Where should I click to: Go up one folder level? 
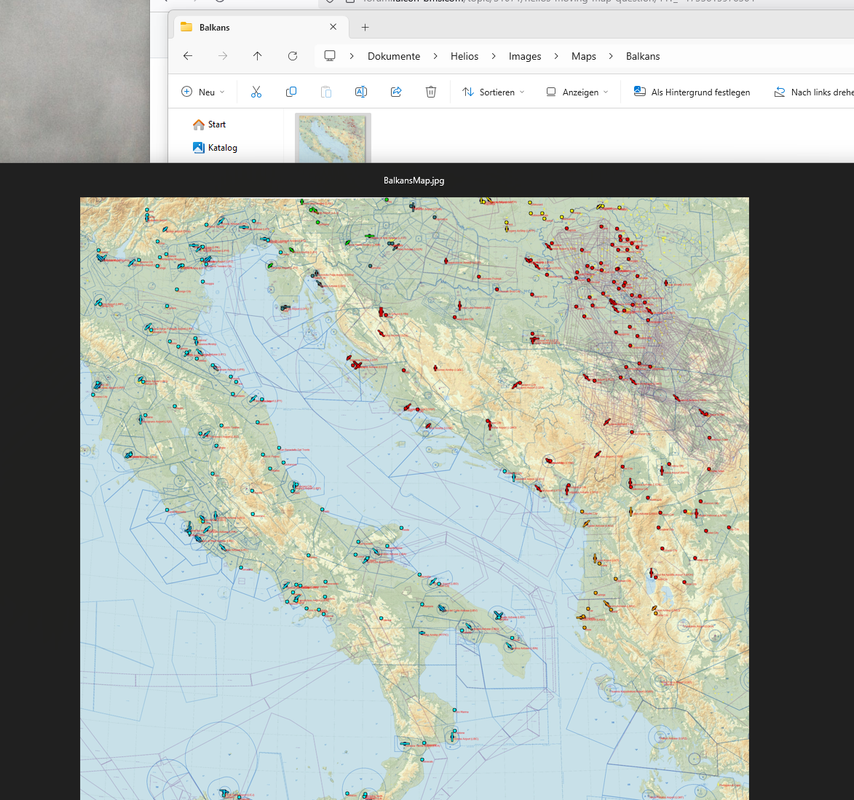pos(258,56)
